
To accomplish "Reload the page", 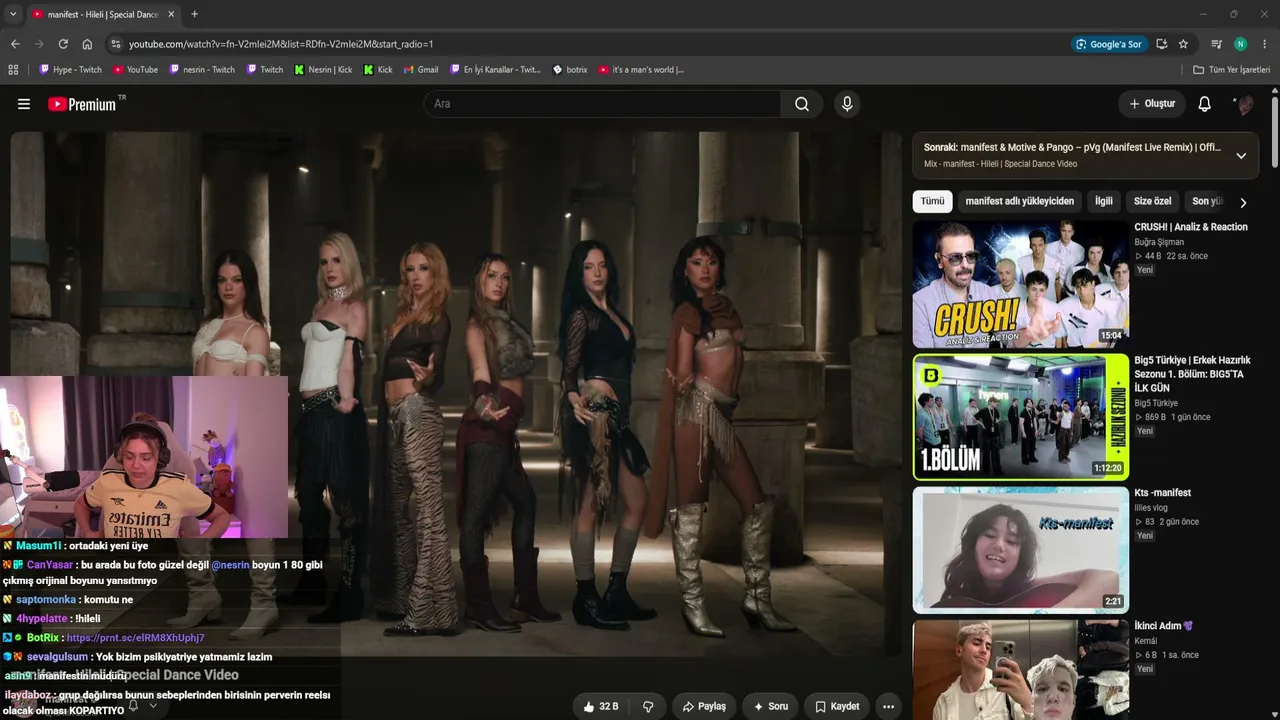I will coord(63,44).
